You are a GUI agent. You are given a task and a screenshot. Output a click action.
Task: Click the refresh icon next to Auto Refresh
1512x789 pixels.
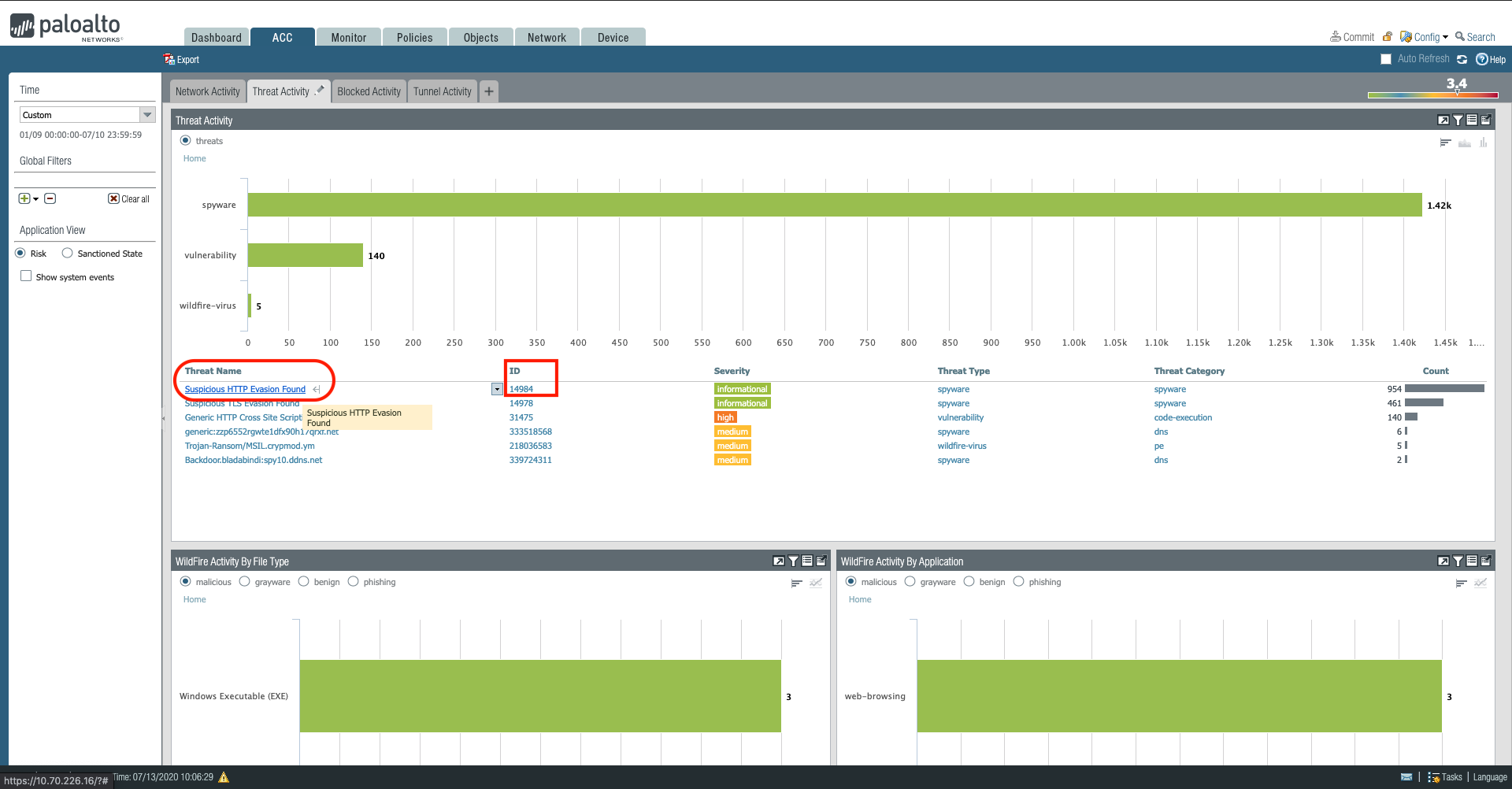click(x=1462, y=58)
